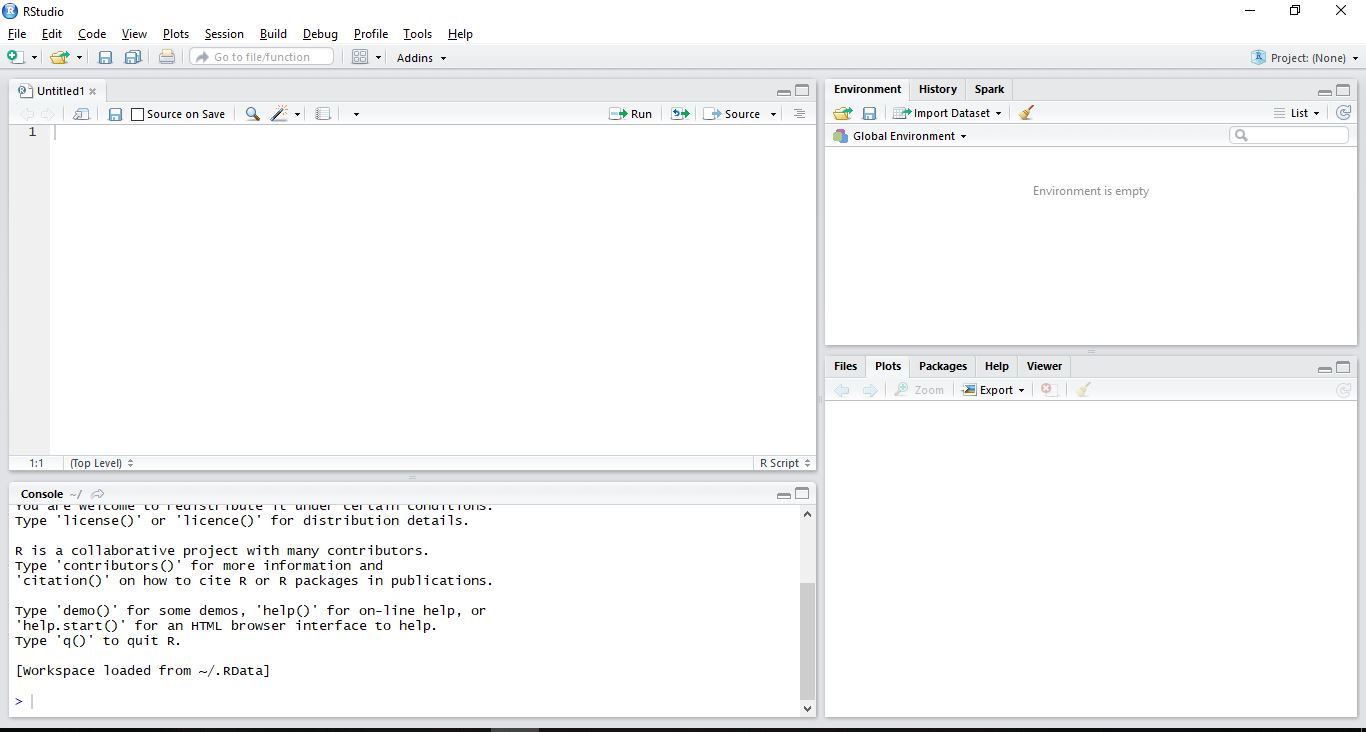
Task: Open find and replace magnifier in editor
Action: (252, 114)
